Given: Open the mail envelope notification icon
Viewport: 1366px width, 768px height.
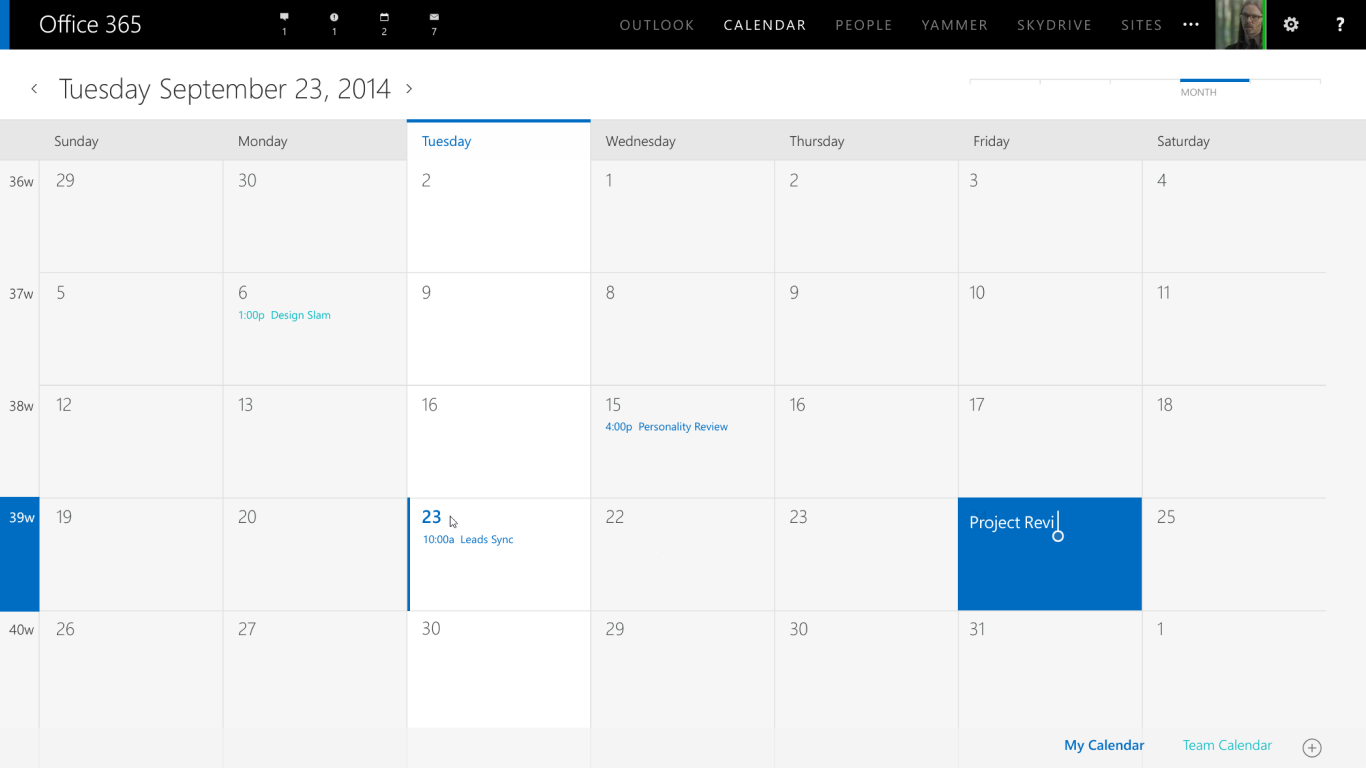Looking at the screenshot, I should 434,17.
